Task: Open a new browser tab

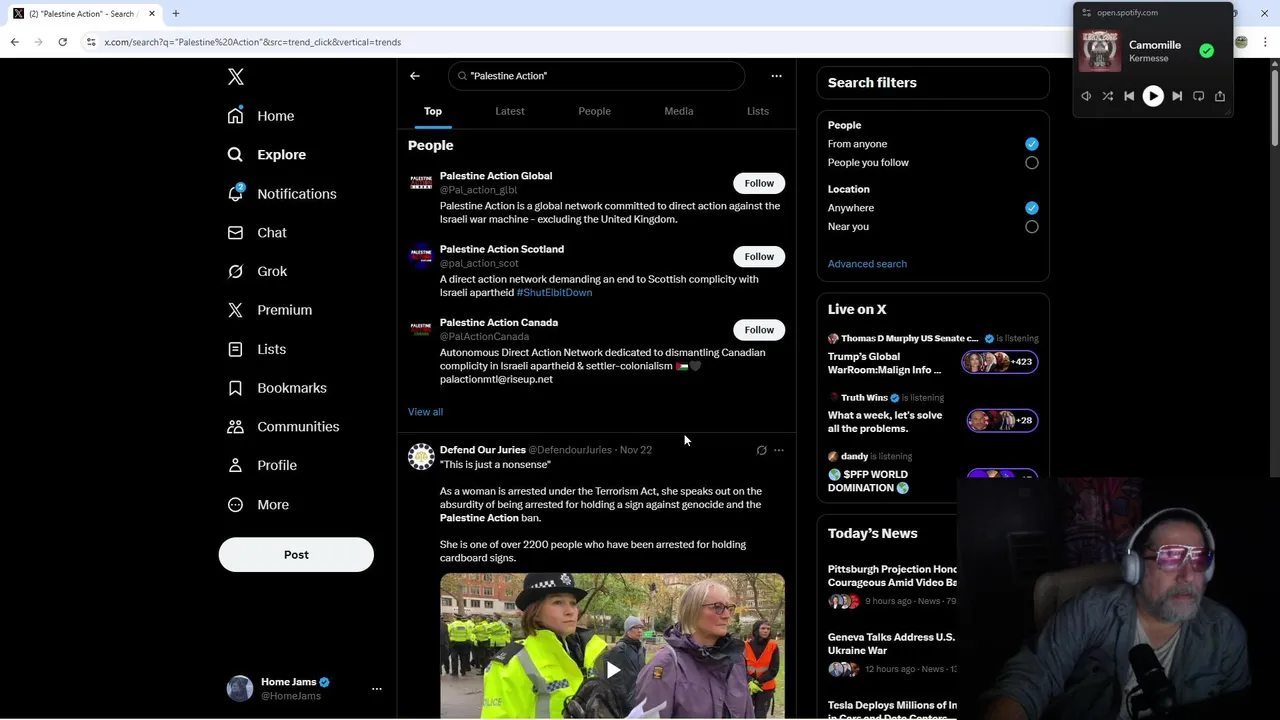Action: (176, 14)
